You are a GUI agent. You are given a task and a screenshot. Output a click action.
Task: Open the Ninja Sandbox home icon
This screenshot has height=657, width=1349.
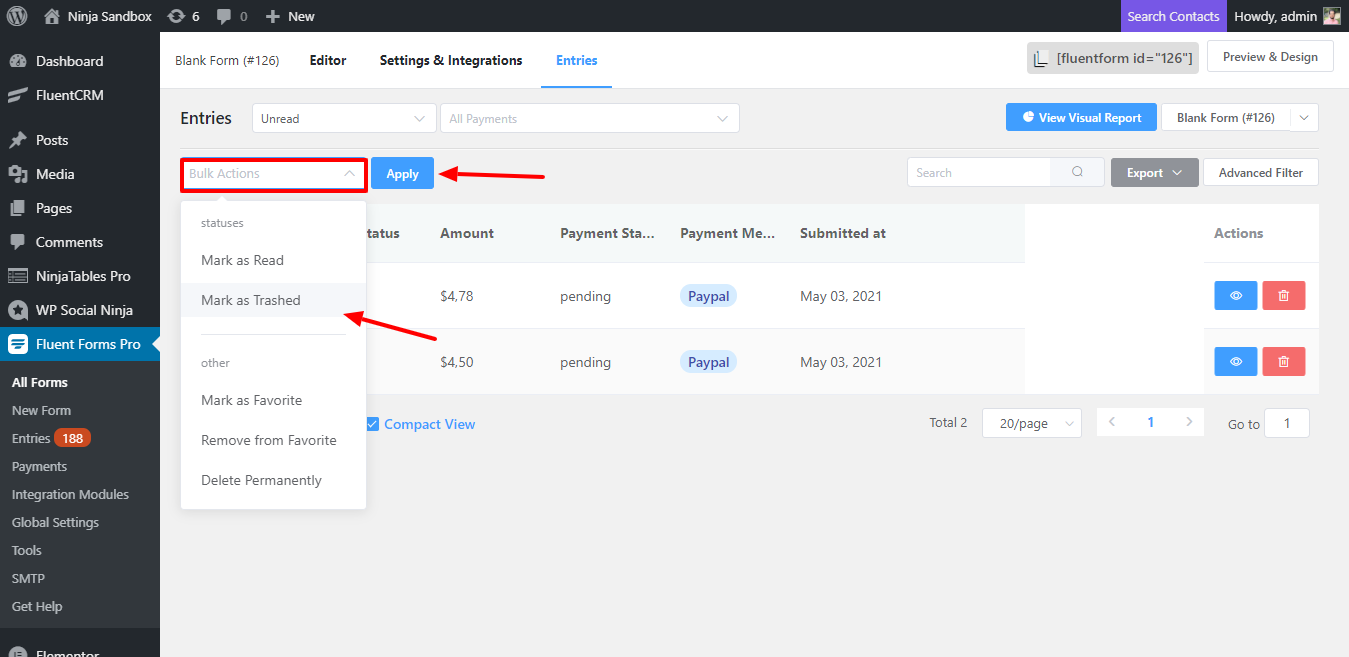coord(52,16)
